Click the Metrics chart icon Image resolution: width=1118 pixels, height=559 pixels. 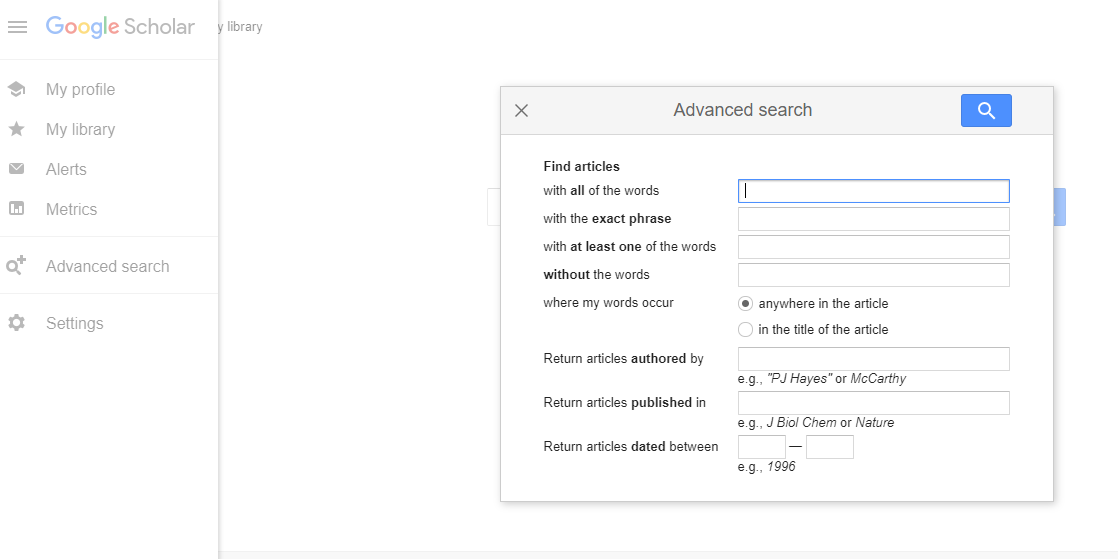[x=16, y=209]
